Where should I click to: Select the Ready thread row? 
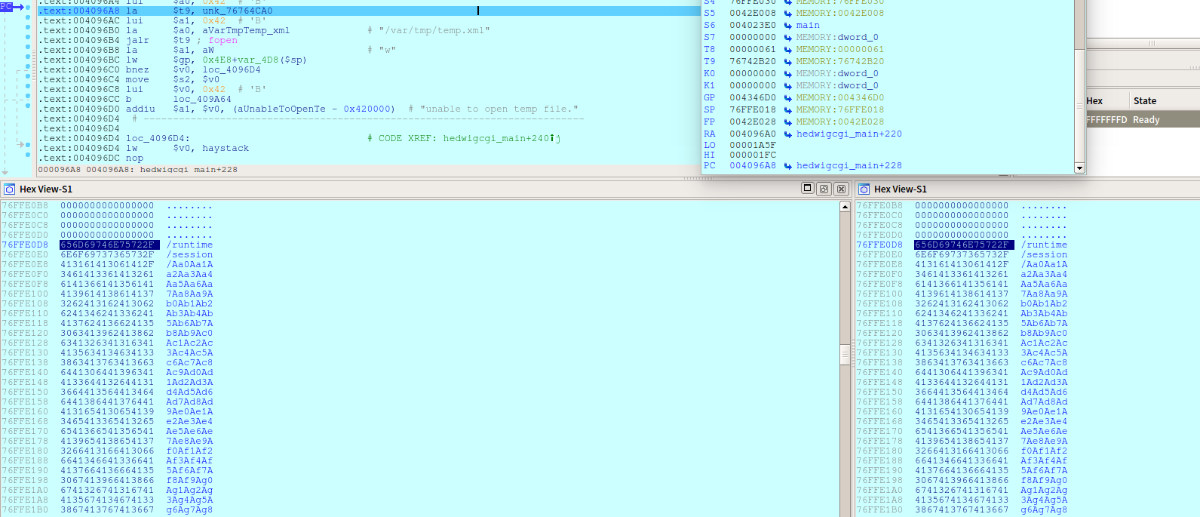[1142, 118]
